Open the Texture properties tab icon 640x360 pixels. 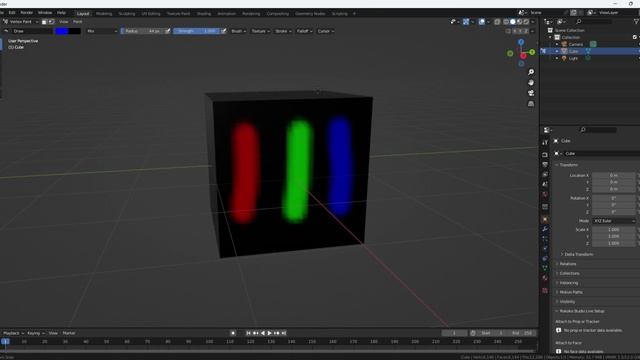545,291
